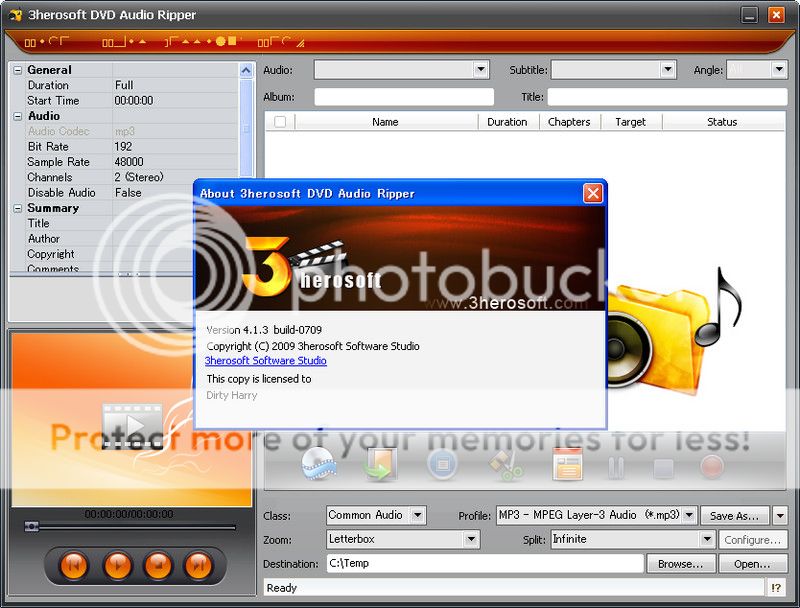Click the filmstrip play thumbnail in the preview area

[x=132, y=426]
